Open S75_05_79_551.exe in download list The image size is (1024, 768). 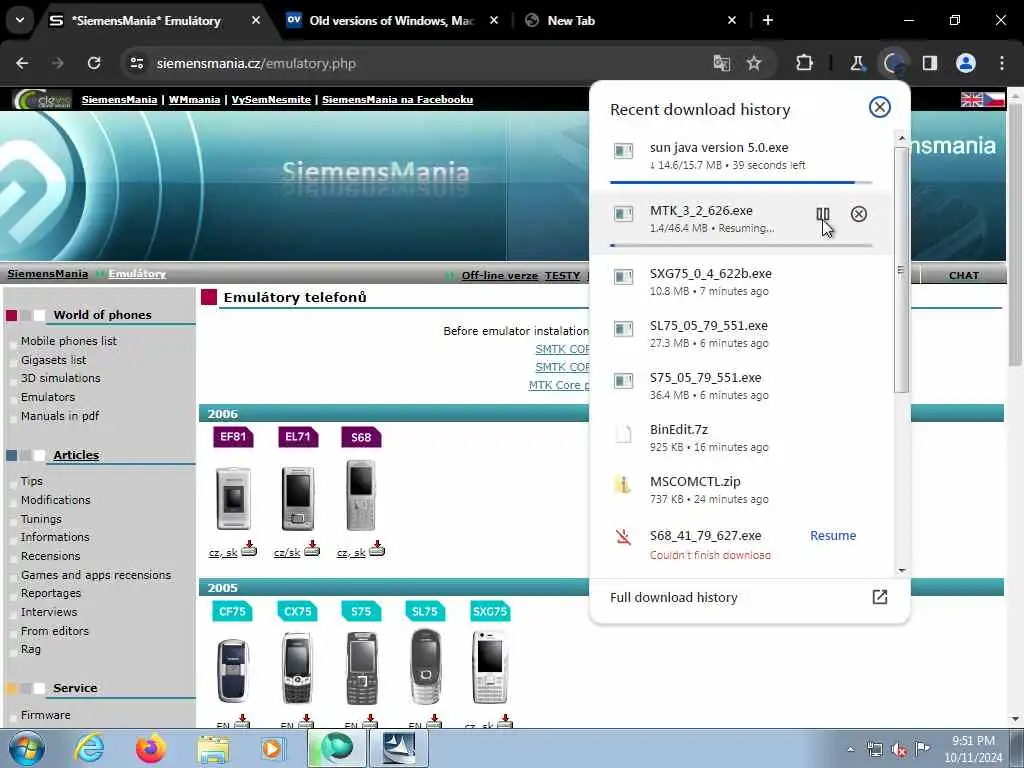[741, 386]
